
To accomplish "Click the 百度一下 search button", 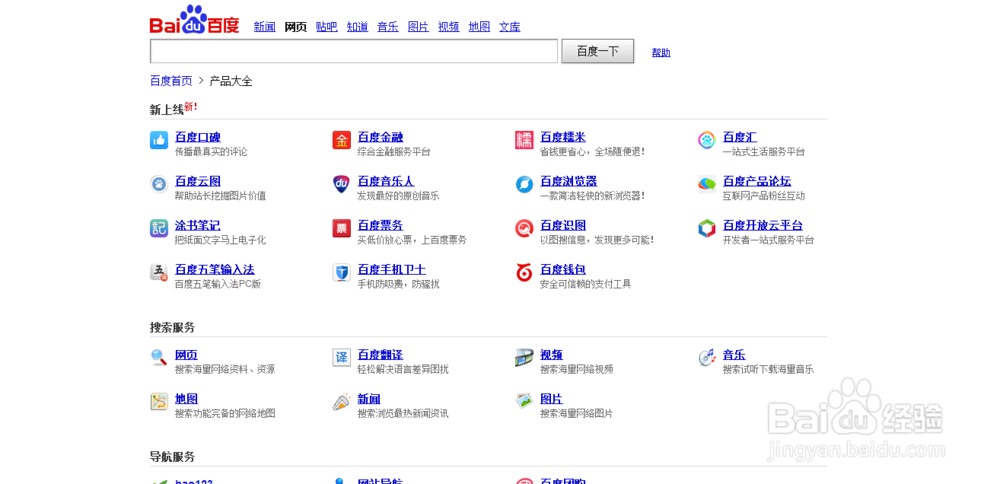I will [598, 52].
